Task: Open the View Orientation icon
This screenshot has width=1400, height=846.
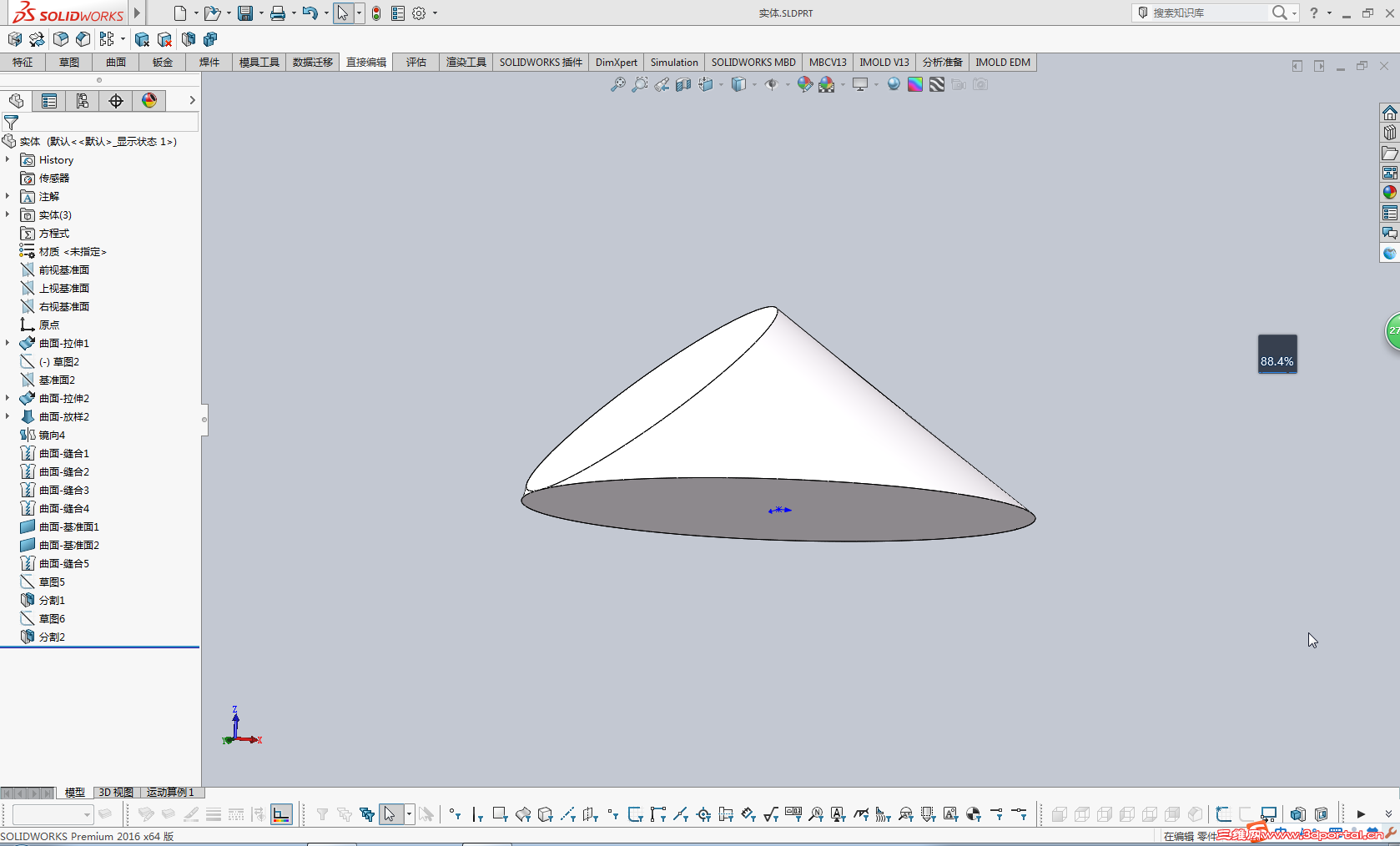Action: click(706, 84)
